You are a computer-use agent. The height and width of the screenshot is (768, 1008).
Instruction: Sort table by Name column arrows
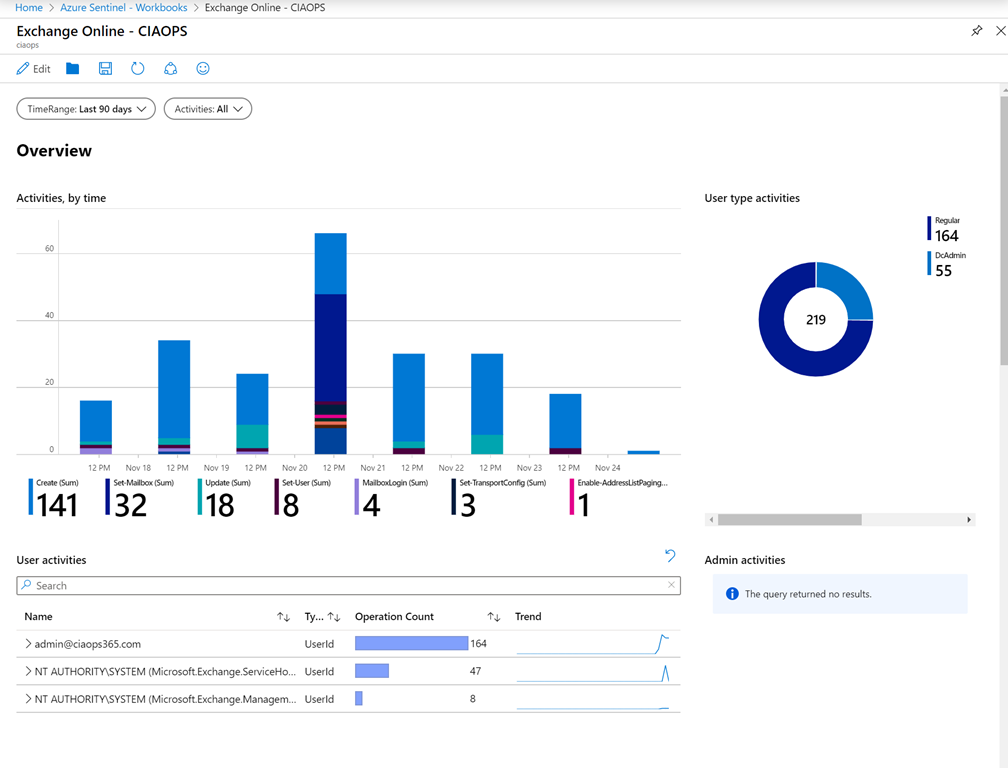(283, 617)
